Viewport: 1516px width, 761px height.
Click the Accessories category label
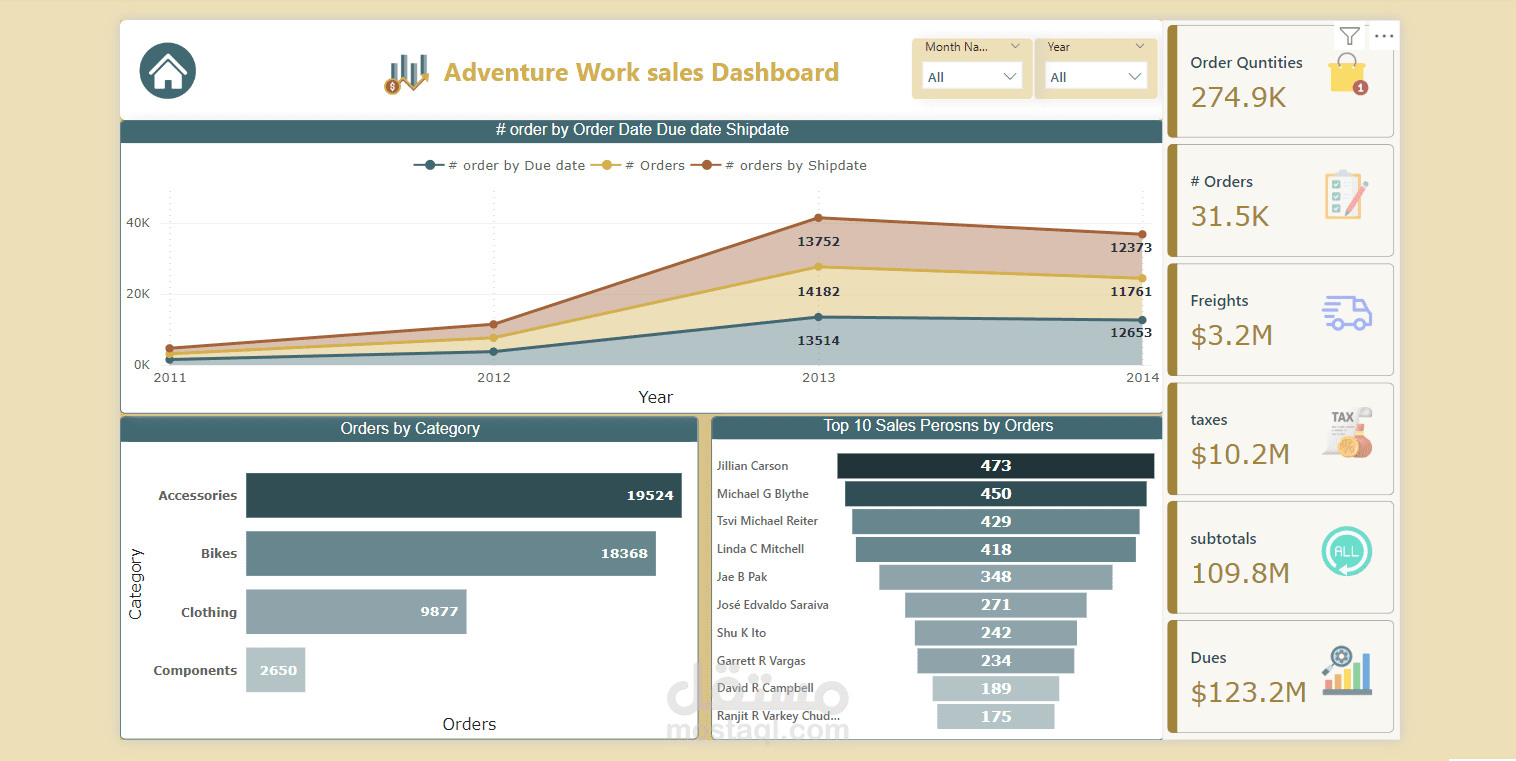(197, 496)
